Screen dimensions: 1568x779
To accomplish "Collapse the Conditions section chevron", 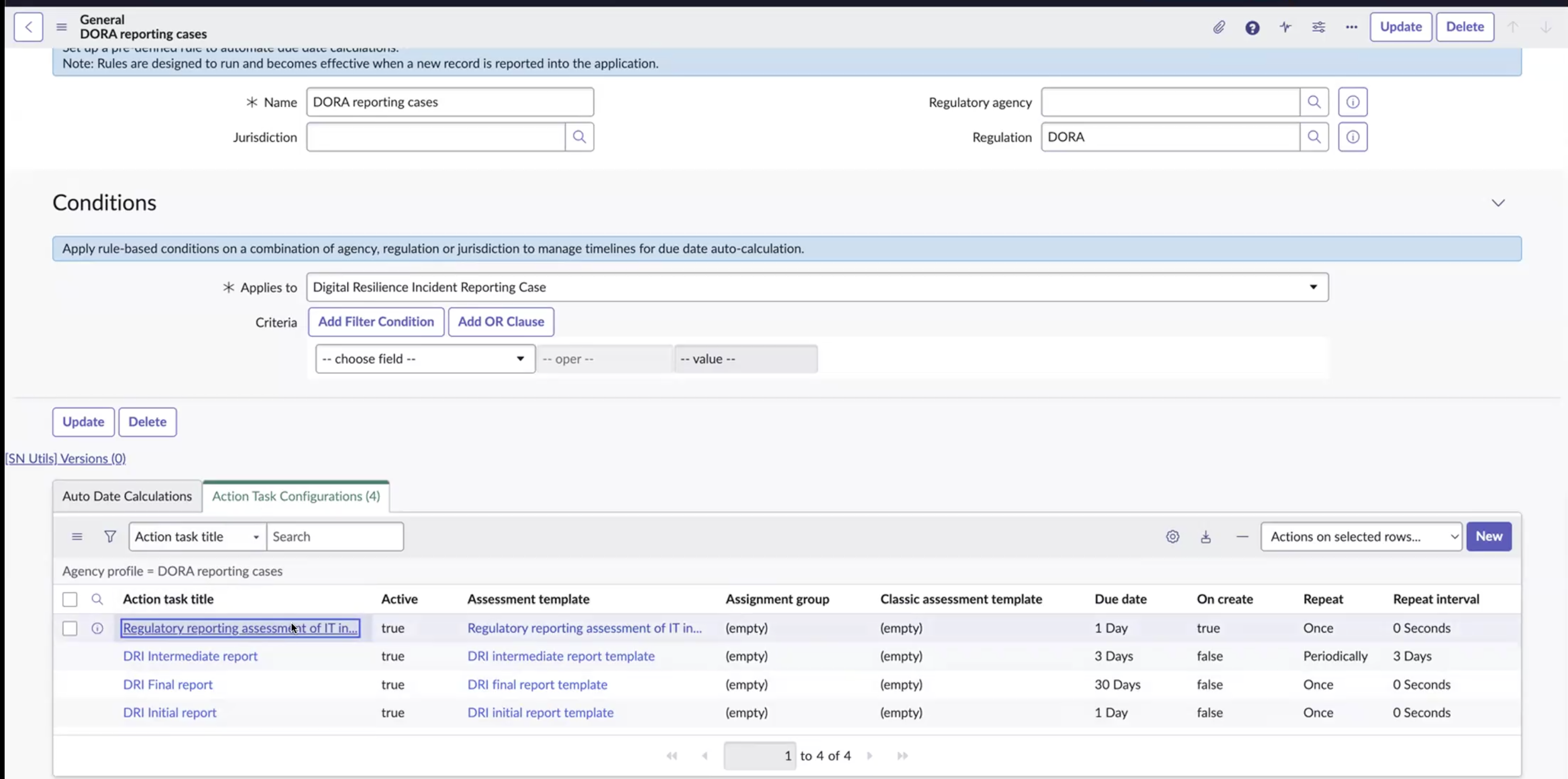I will (1498, 202).
